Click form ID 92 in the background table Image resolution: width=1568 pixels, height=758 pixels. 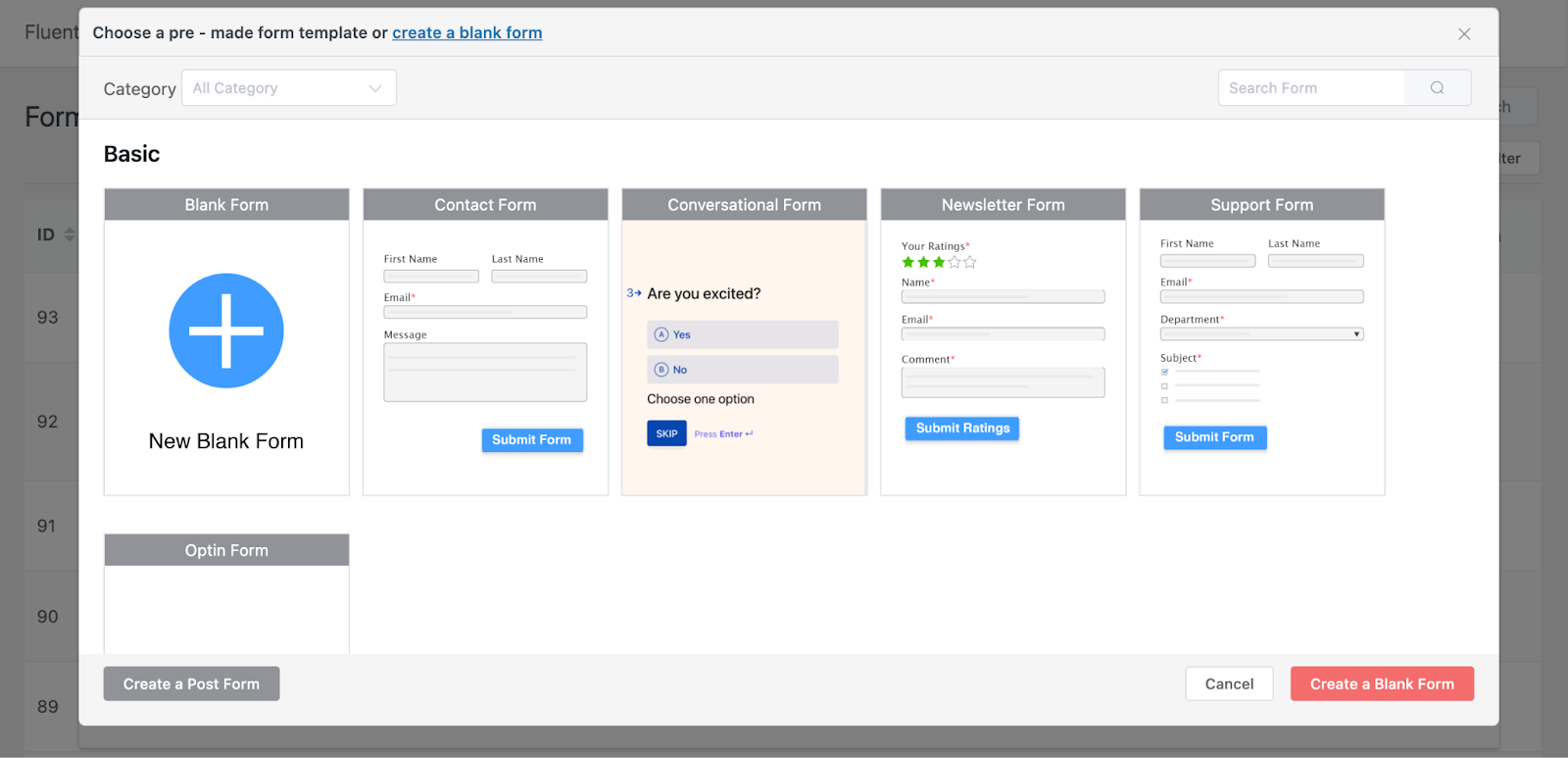coord(48,422)
